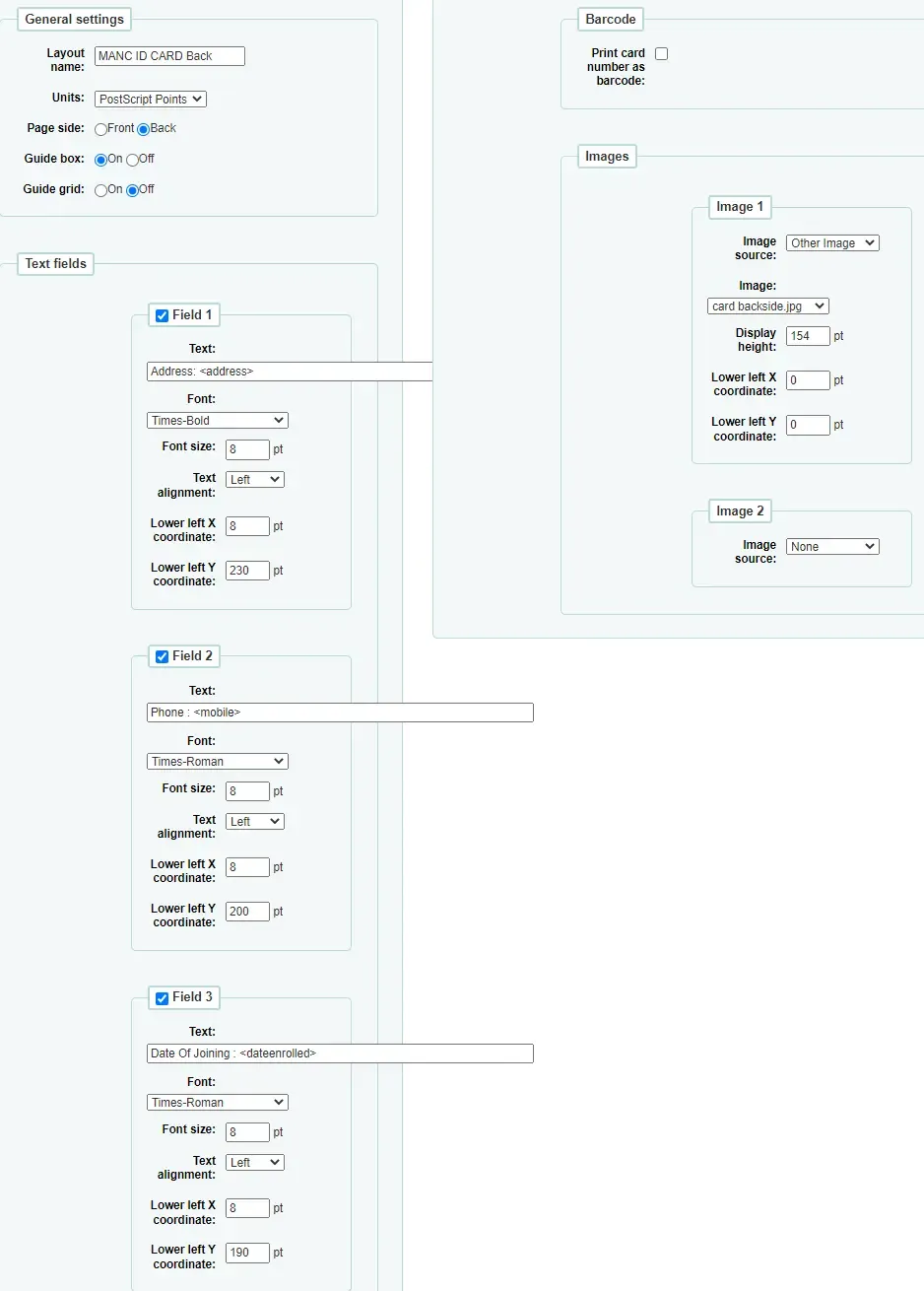
Task: Open Image 1 Image source dropdown
Action: coord(832,242)
